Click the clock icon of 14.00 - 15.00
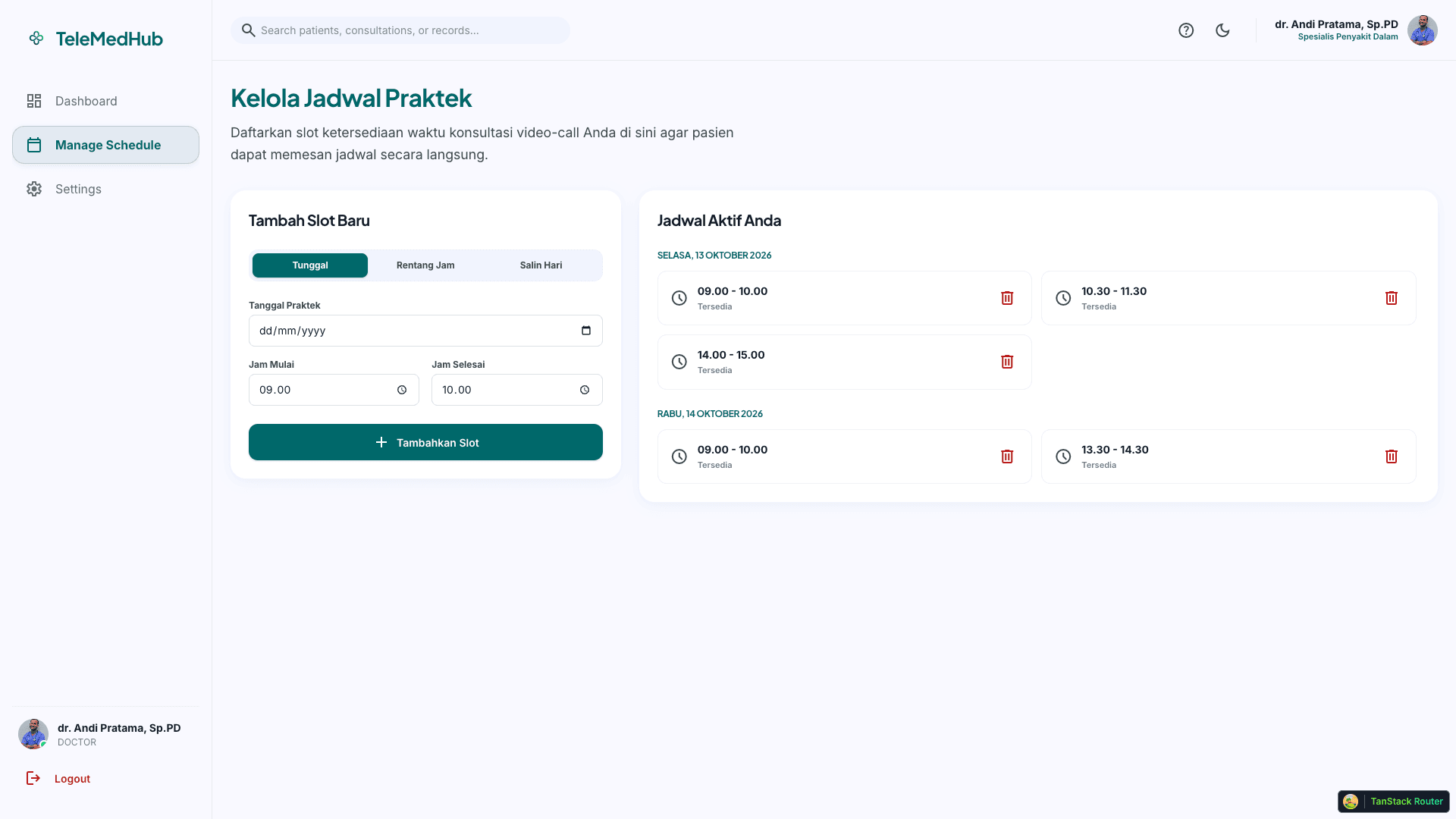The image size is (1456, 819). click(679, 362)
